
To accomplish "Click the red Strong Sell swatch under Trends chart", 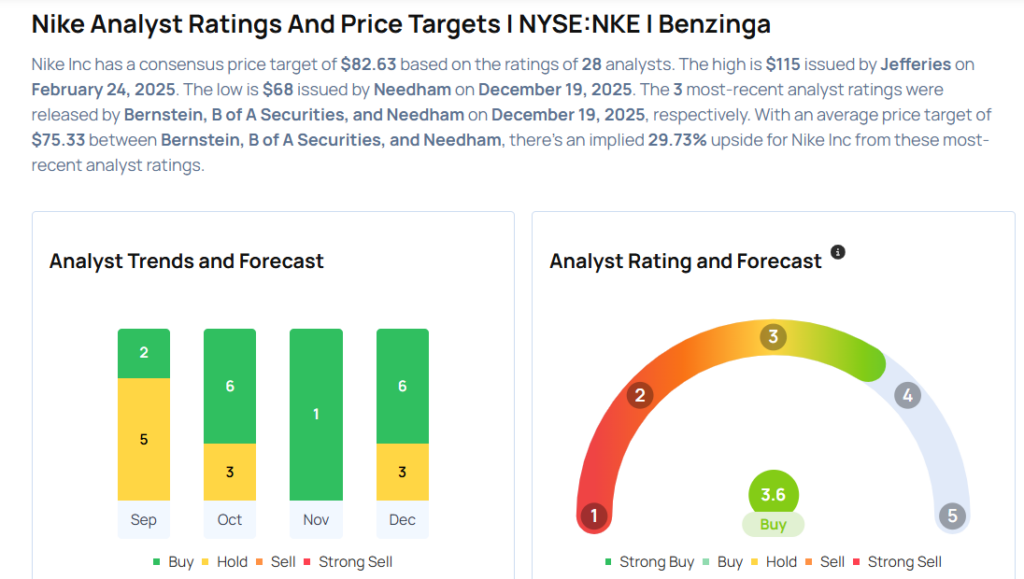I will 307,562.
